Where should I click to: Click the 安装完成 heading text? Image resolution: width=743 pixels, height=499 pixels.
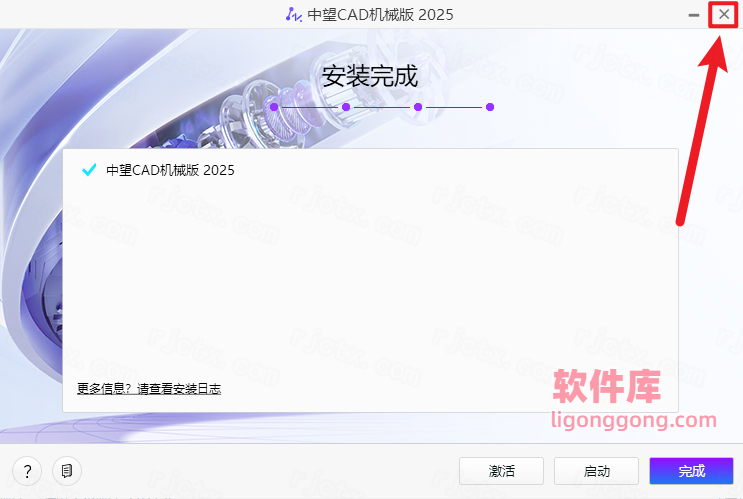click(x=370, y=76)
